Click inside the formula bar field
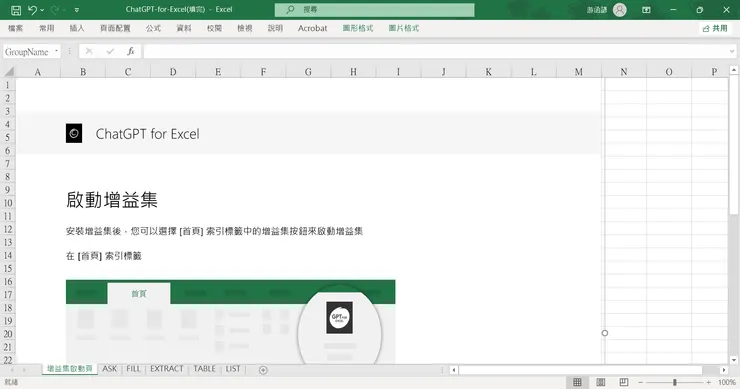The image size is (740, 389). pyautogui.click(x=435, y=51)
